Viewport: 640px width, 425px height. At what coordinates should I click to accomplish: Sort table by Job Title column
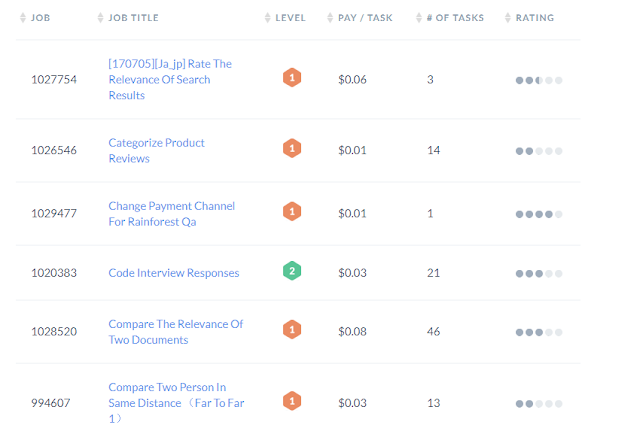[134, 18]
